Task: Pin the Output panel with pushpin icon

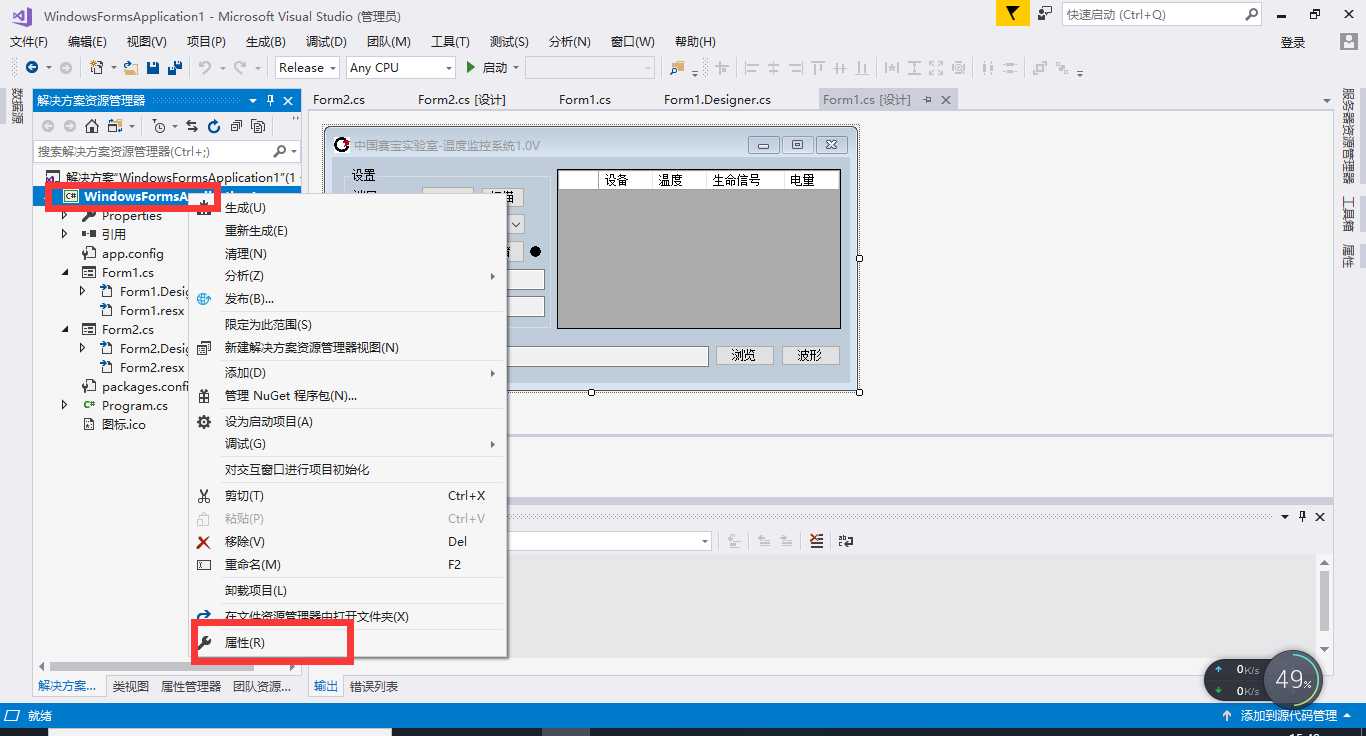Action: 1303,516
